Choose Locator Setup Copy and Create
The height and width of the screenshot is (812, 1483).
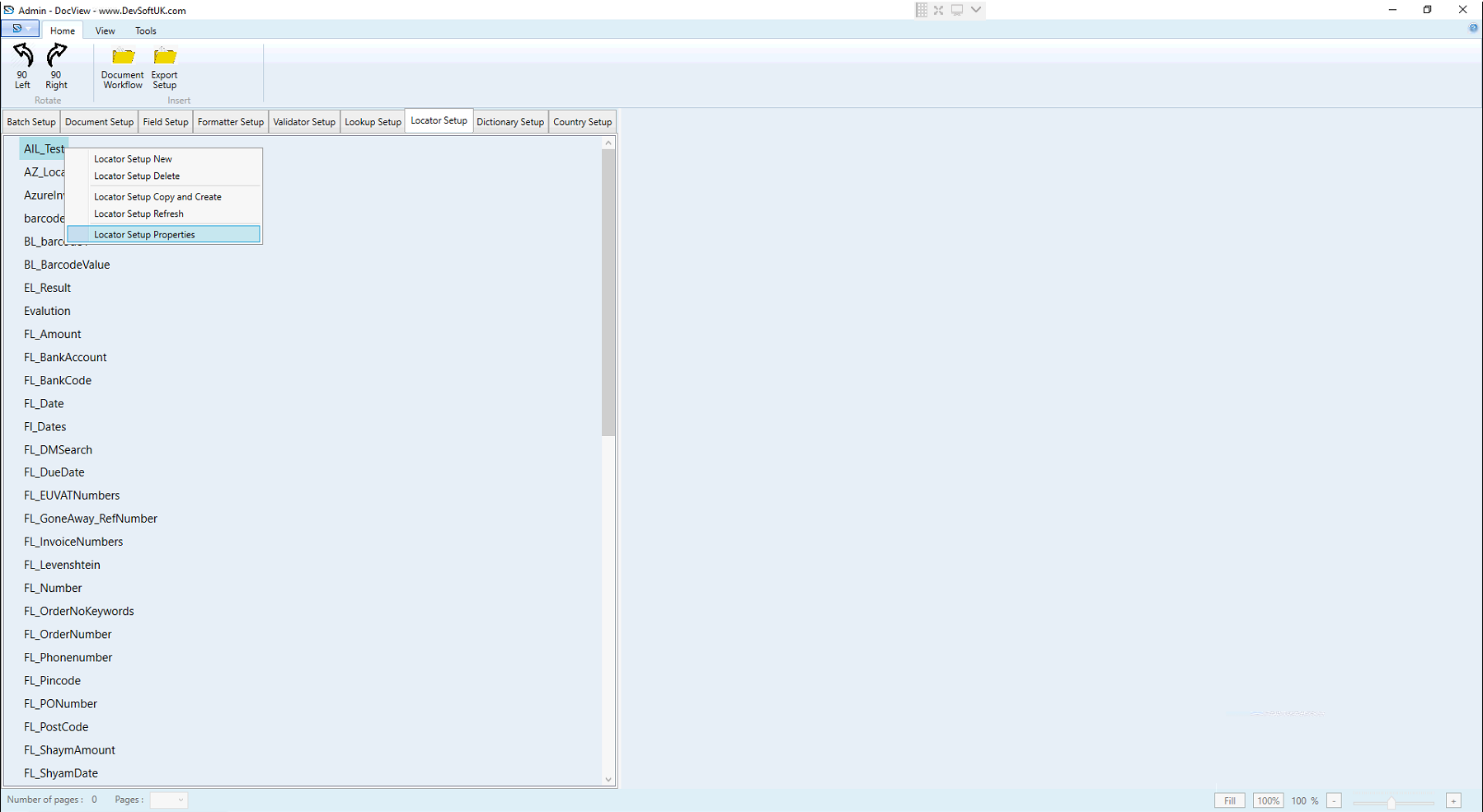point(157,196)
